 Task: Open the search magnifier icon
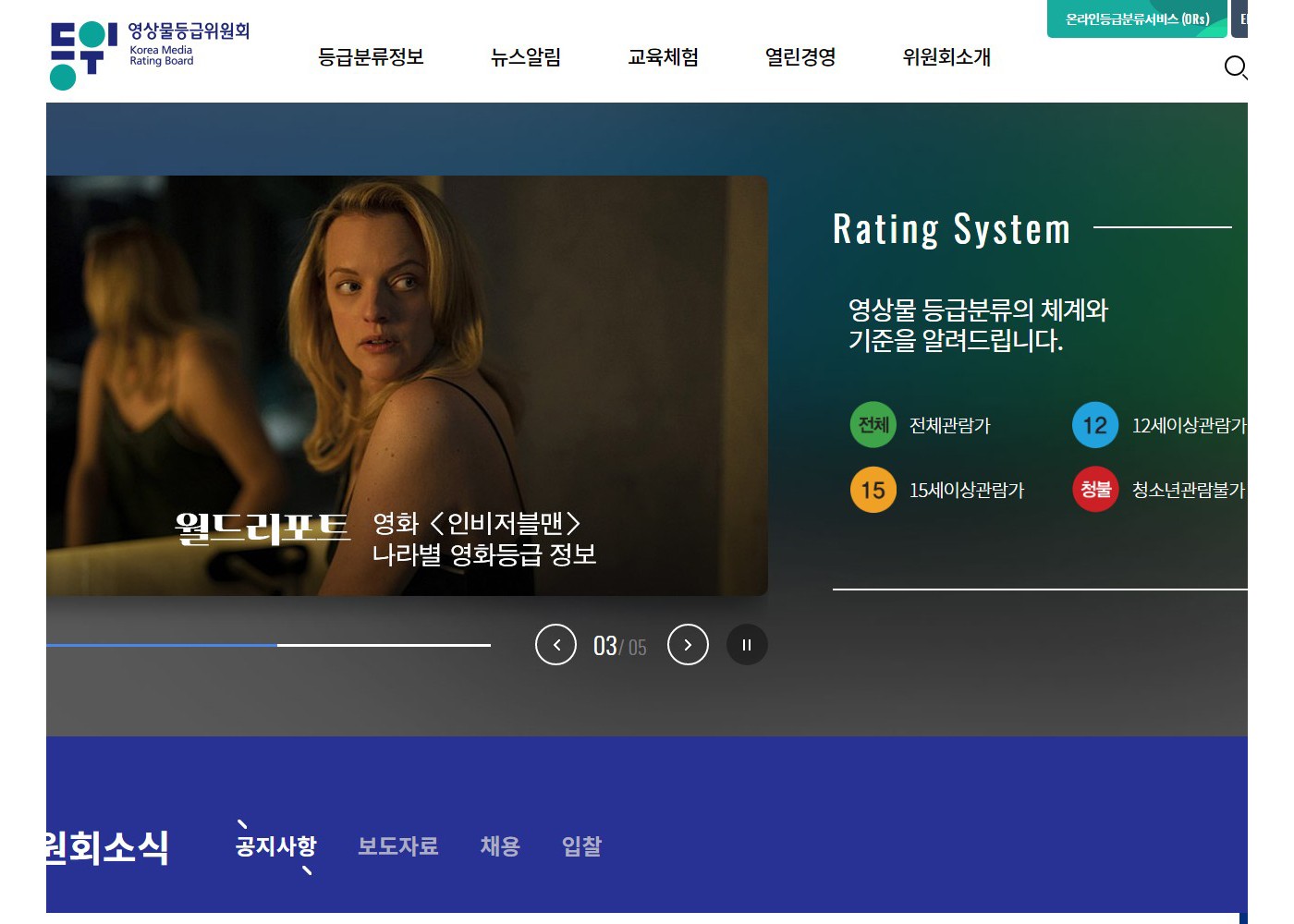[x=1235, y=67]
